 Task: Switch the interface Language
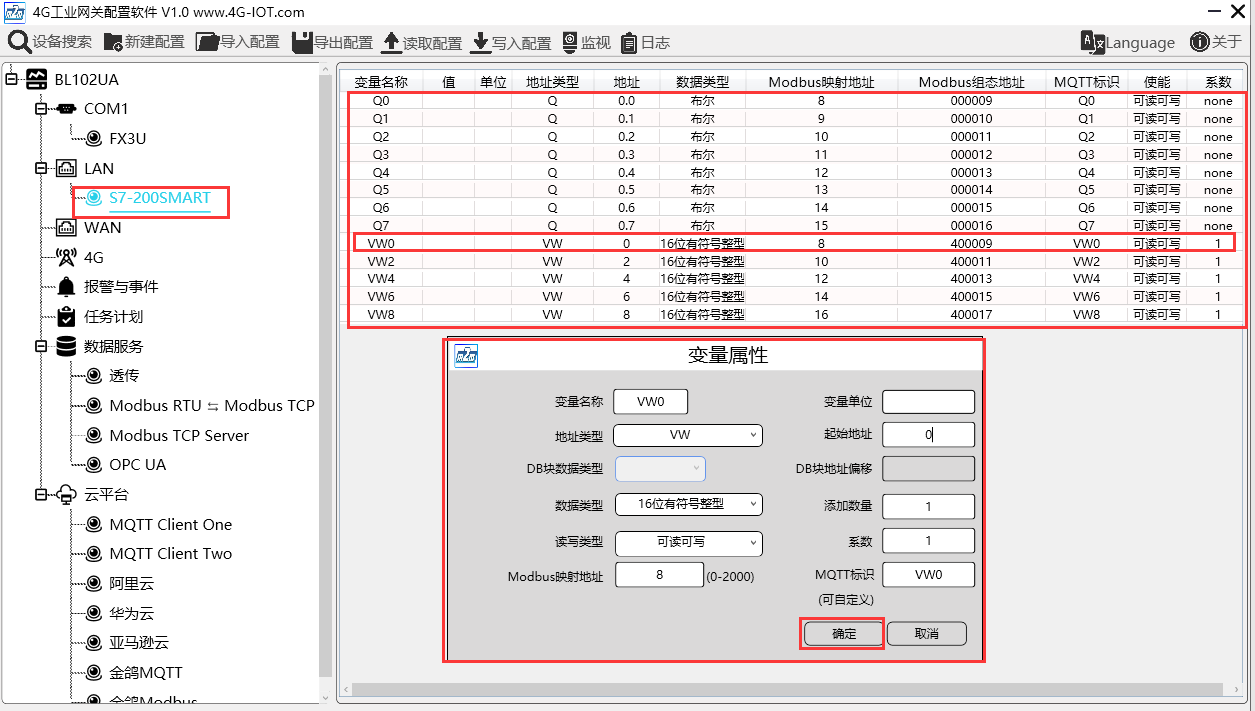coord(1128,42)
